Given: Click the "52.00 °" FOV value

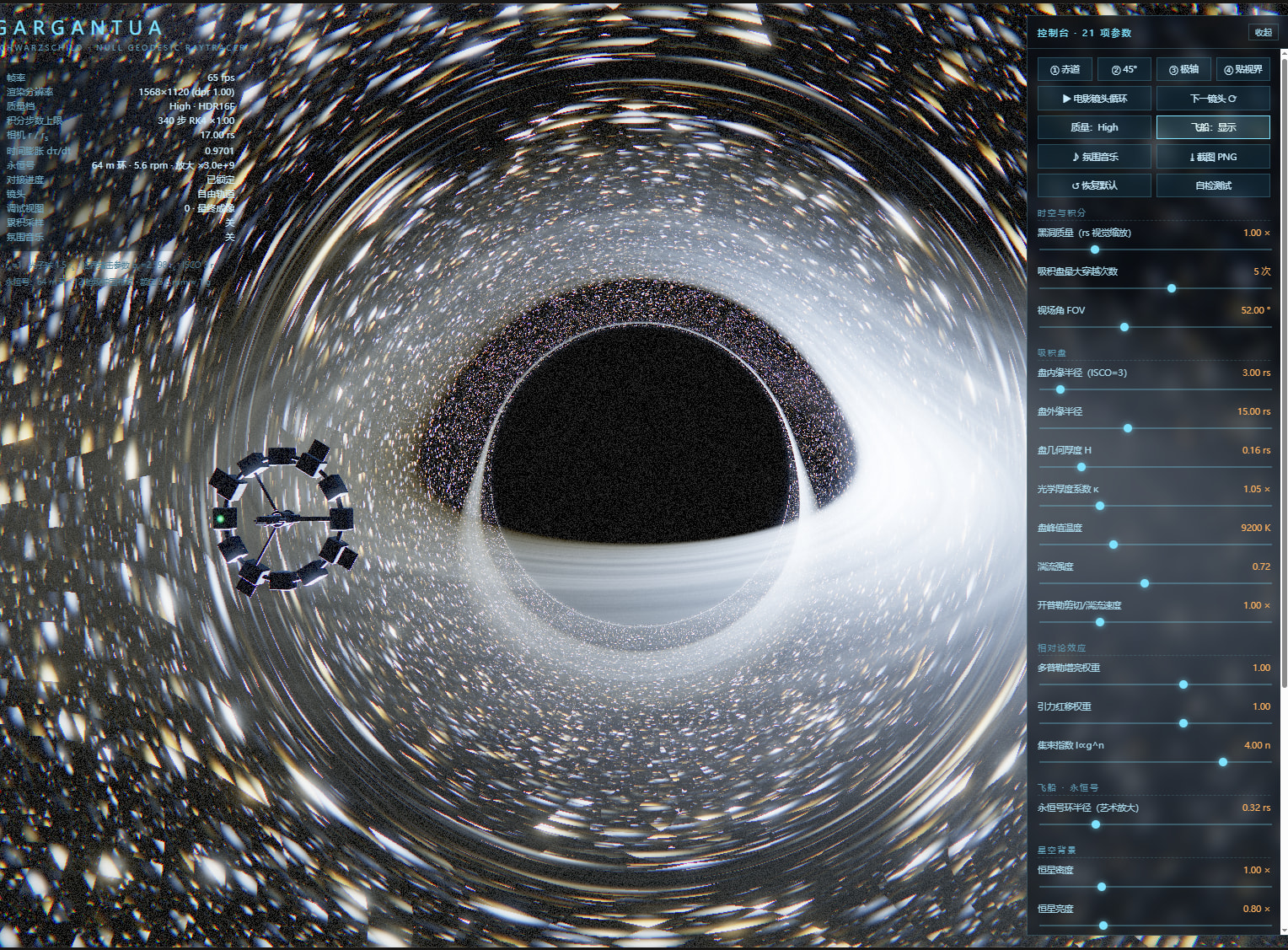Looking at the screenshot, I should point(1255,310).
